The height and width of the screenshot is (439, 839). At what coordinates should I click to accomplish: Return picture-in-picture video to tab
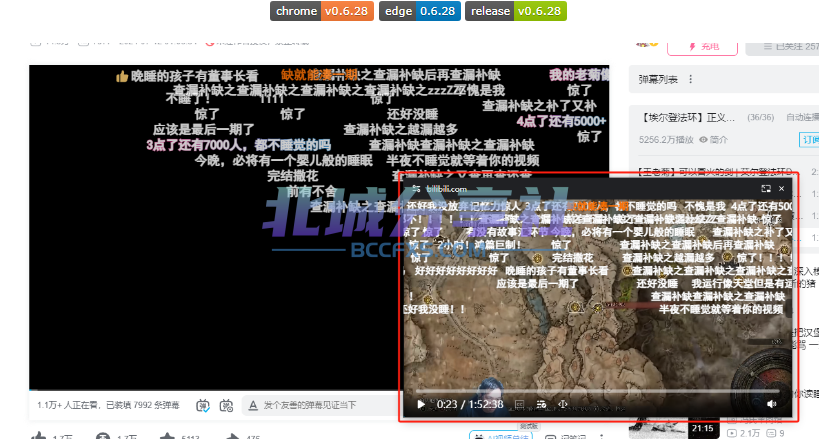[765, 188]
